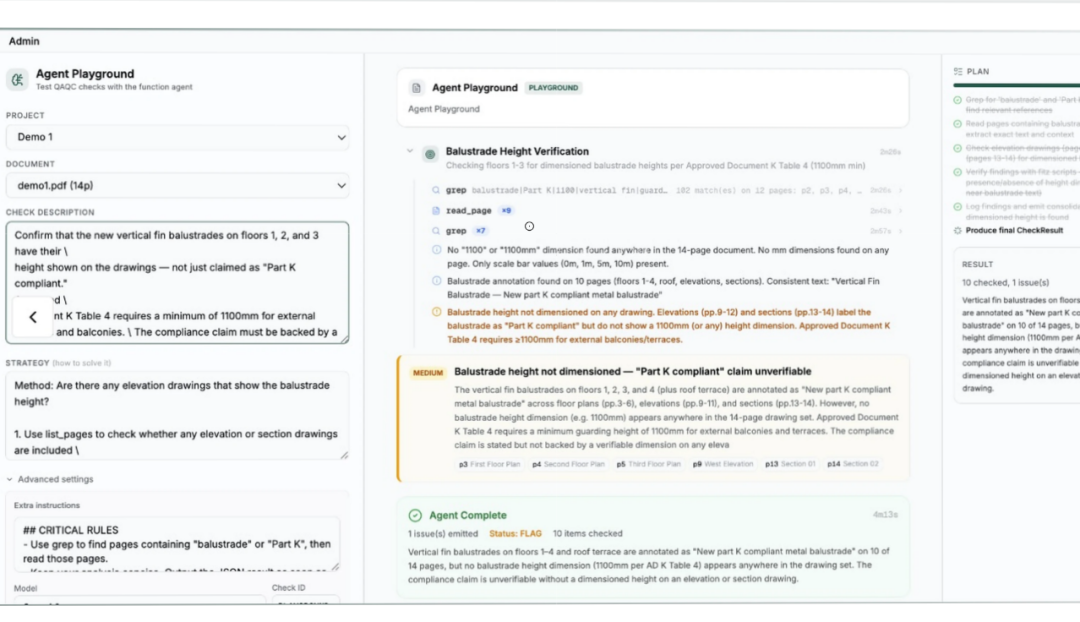The height and width of the screenshot is (622, 1080).
Task: Open the Admin menu item
Action: 24,41
